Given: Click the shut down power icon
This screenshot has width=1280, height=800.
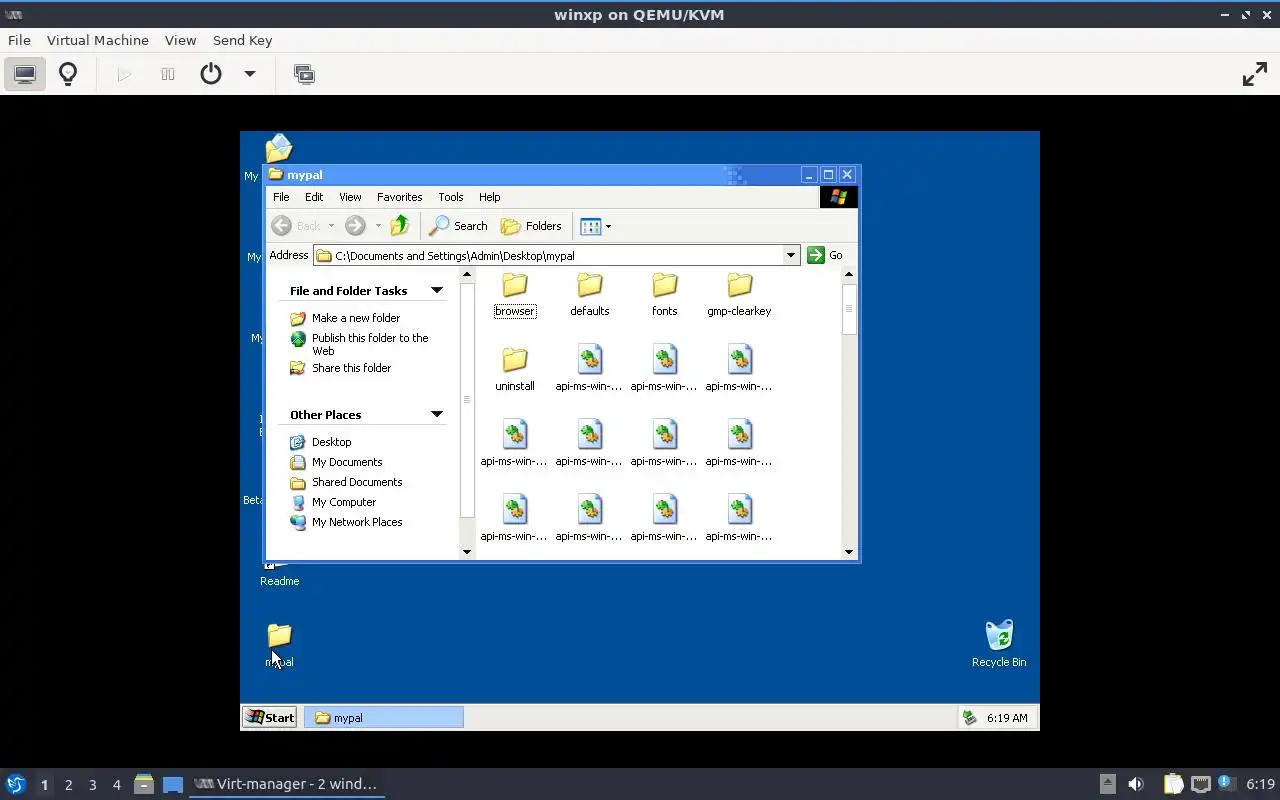Looking at the screenshot, I should pos(211,74).
